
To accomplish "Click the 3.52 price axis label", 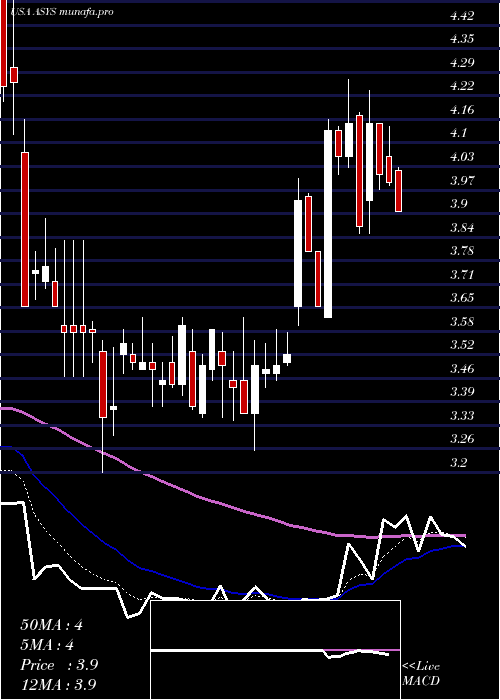I will point(462,345).
